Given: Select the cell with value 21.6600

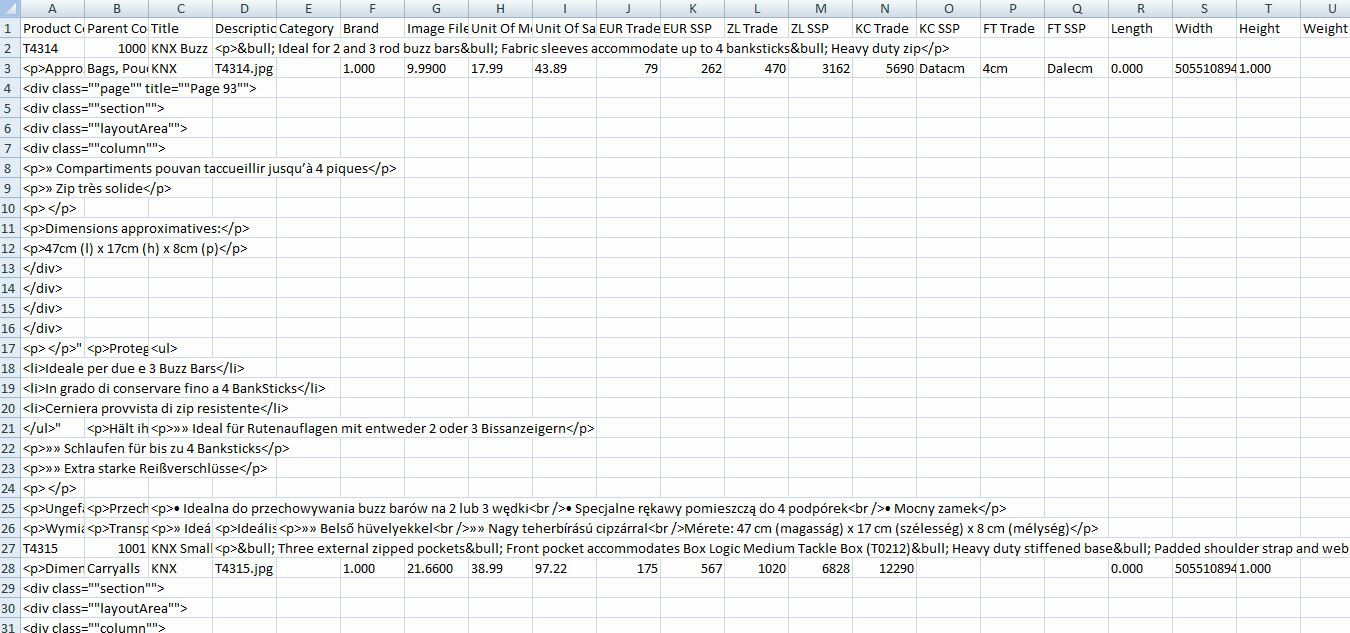Looking at the screenshot, I should click(x=436, y=568).
